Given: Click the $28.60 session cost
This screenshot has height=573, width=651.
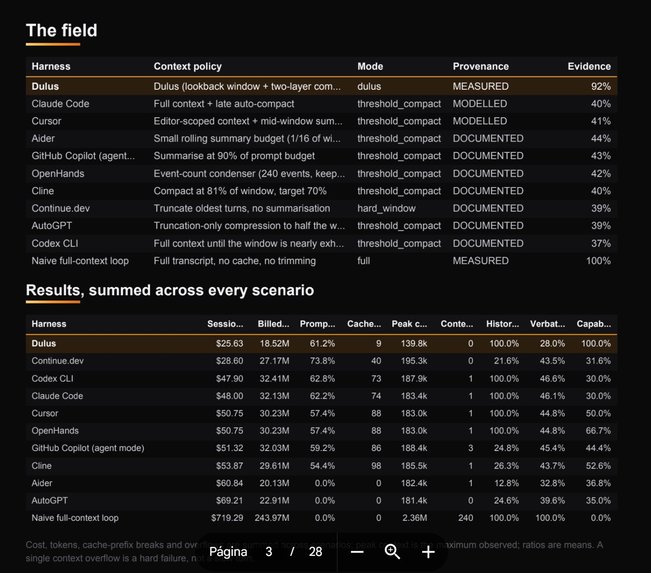Looking at the screenshot, I should (x=230, y=361).
